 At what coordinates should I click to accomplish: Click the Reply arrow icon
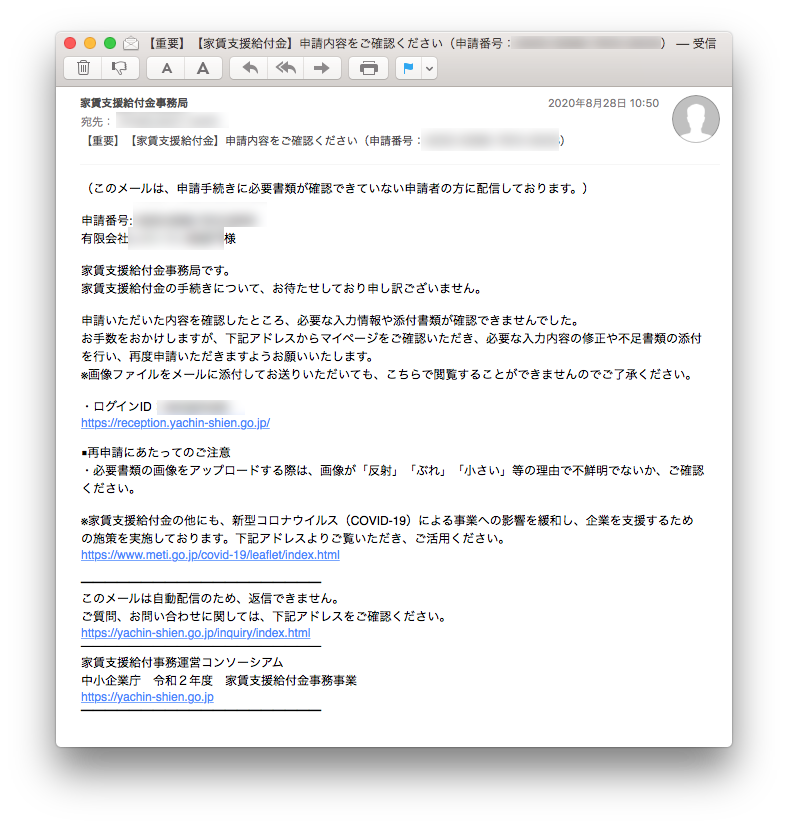(x=251, y=68)
